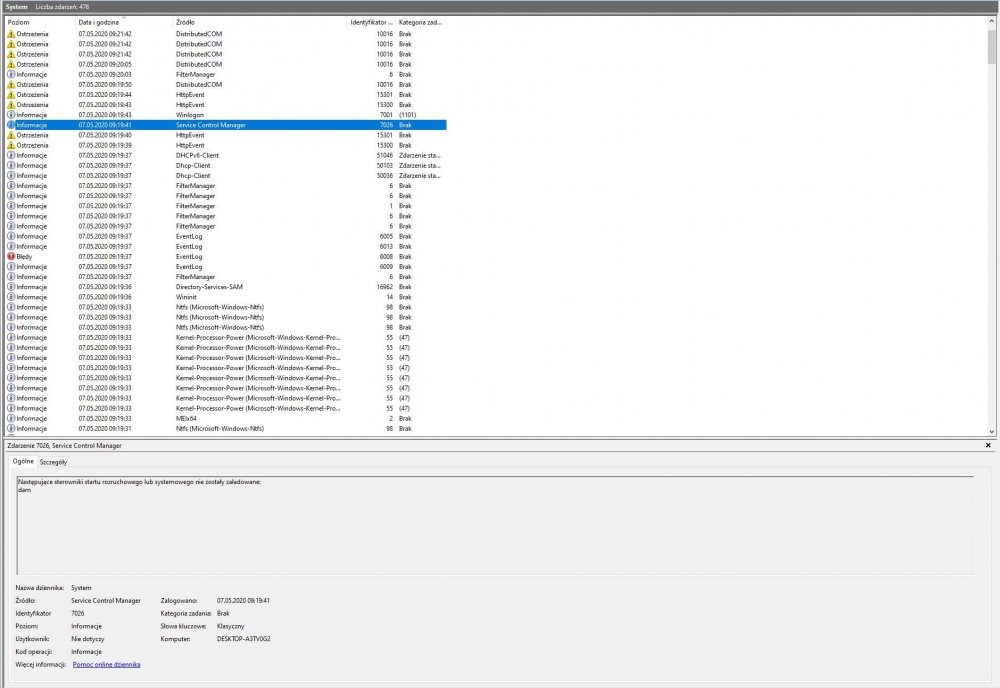
Task: Open the Pomoc online dziennika link
Action: tap(106, 664)
